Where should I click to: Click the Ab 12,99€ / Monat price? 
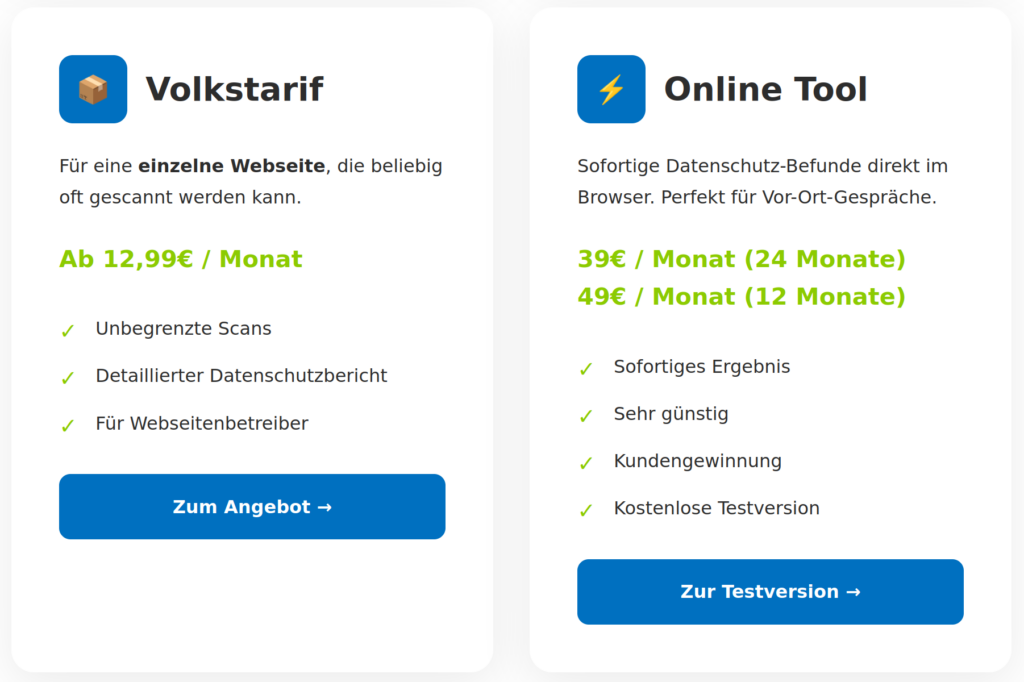(180, 259)
